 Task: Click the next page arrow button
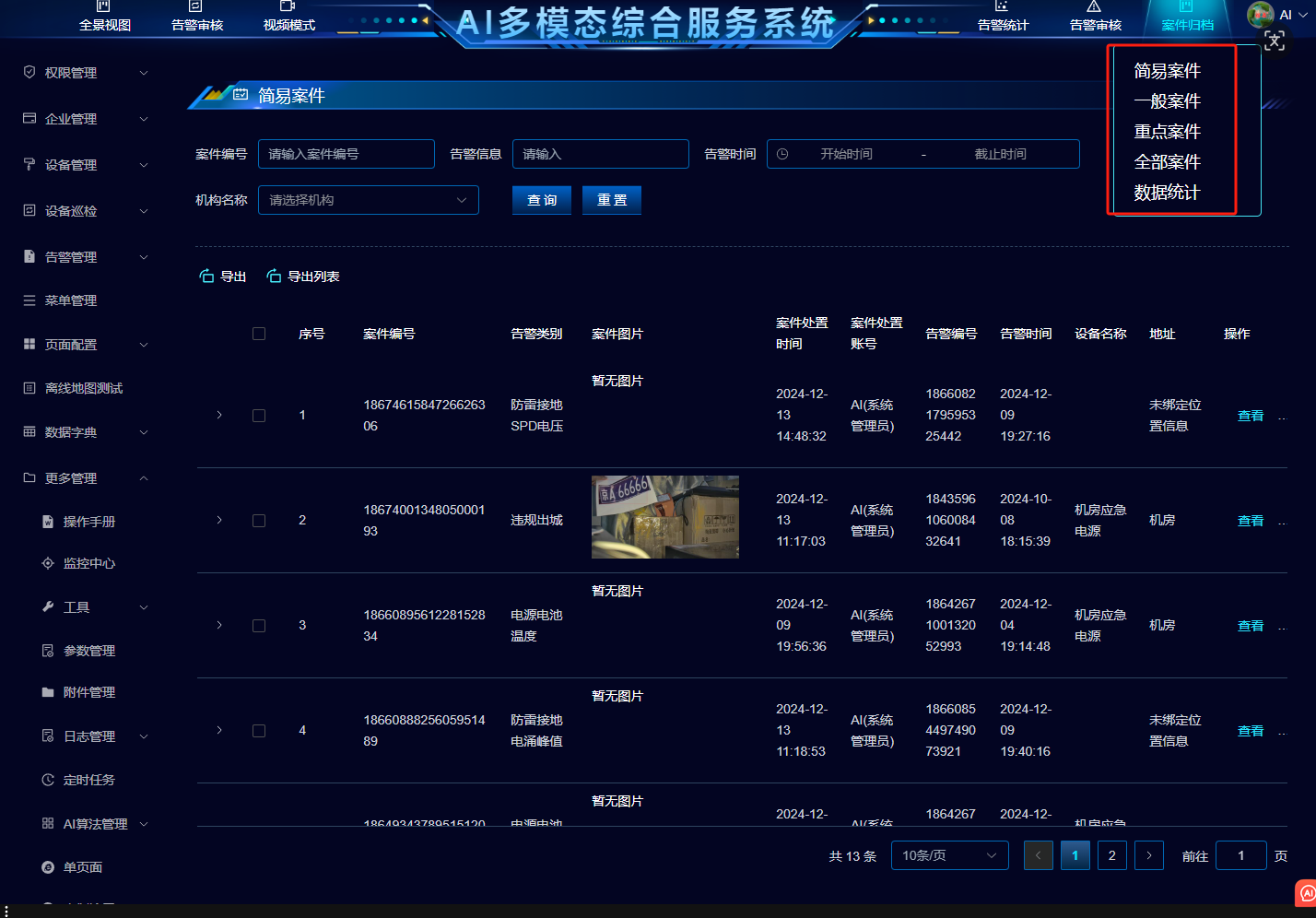1149,855
